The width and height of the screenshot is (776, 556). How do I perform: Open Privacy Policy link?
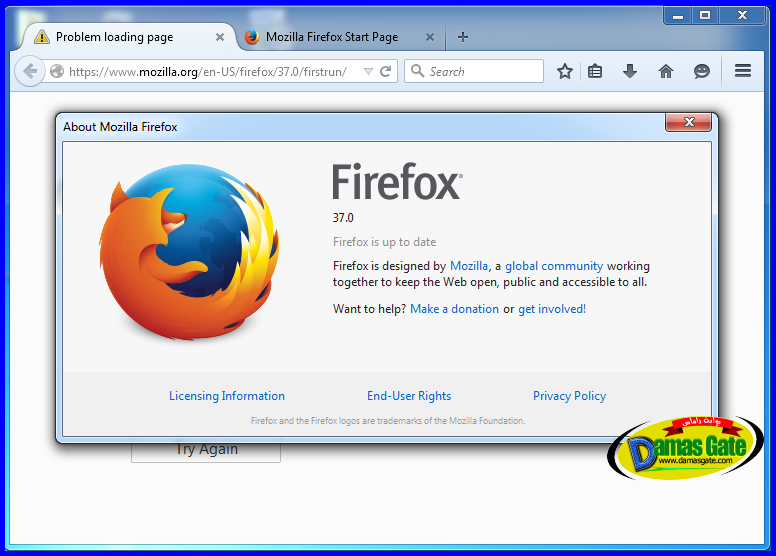pyautogui.click(x=569, y=396)
